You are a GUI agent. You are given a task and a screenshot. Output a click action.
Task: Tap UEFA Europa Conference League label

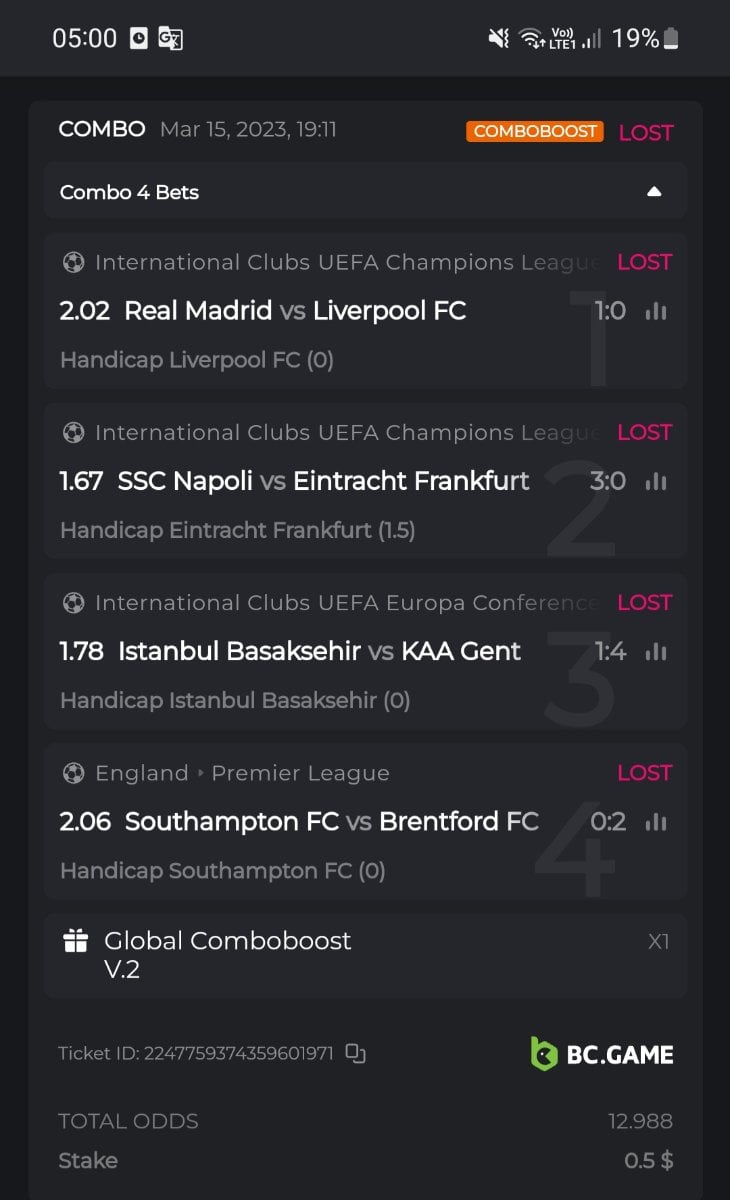pyautogui.click(x=346, y=603)
